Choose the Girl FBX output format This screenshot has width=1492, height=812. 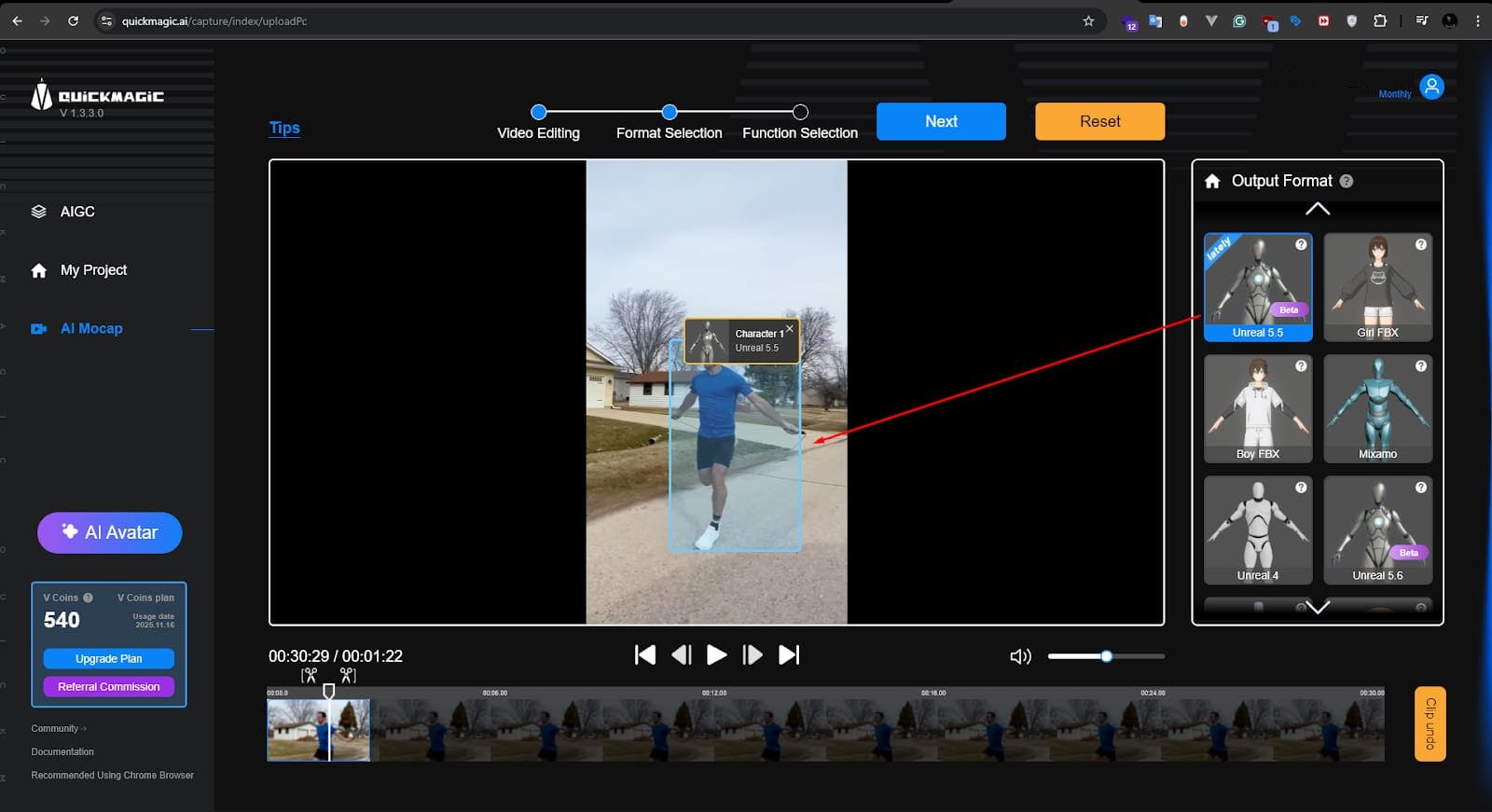point(1377,287)
